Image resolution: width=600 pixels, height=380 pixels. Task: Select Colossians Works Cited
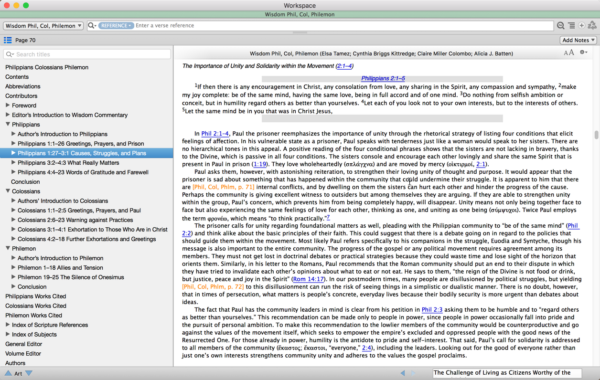click(36, 306)
